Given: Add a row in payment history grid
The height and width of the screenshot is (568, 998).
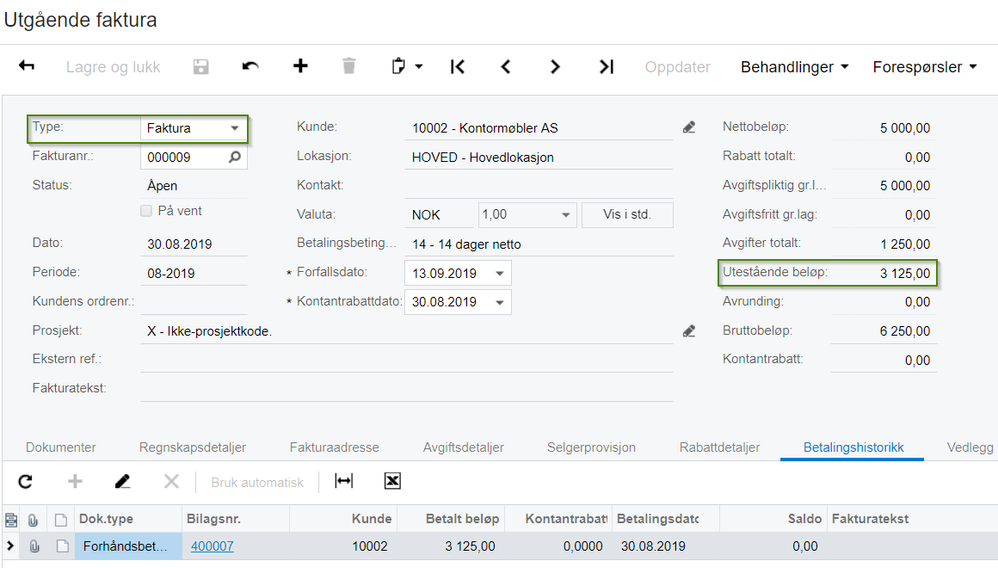Looking at the screenshot, I should [x=75, y=481].
